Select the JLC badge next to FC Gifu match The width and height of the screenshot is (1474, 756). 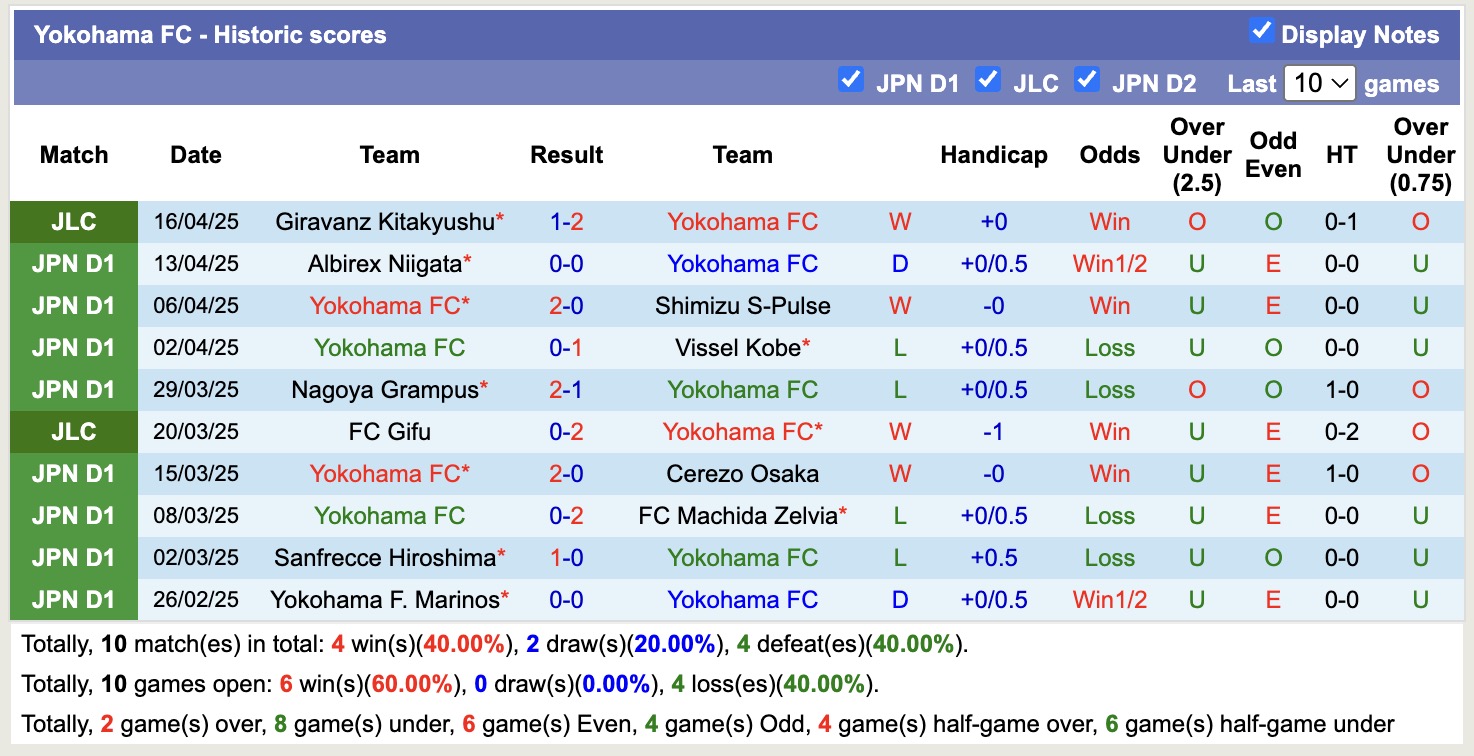click(74, 431)
